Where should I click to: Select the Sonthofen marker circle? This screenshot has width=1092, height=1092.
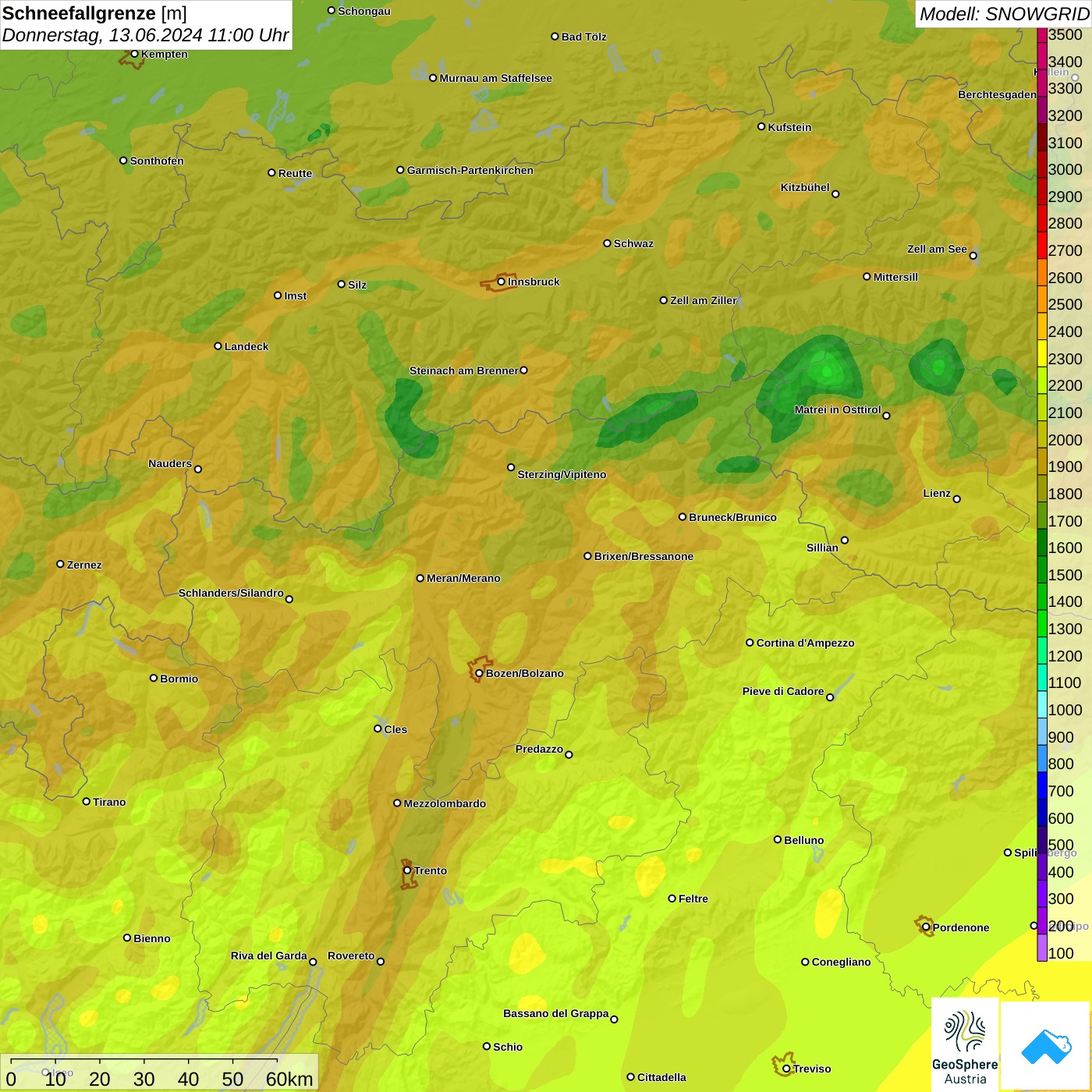(x=123, y=160)
